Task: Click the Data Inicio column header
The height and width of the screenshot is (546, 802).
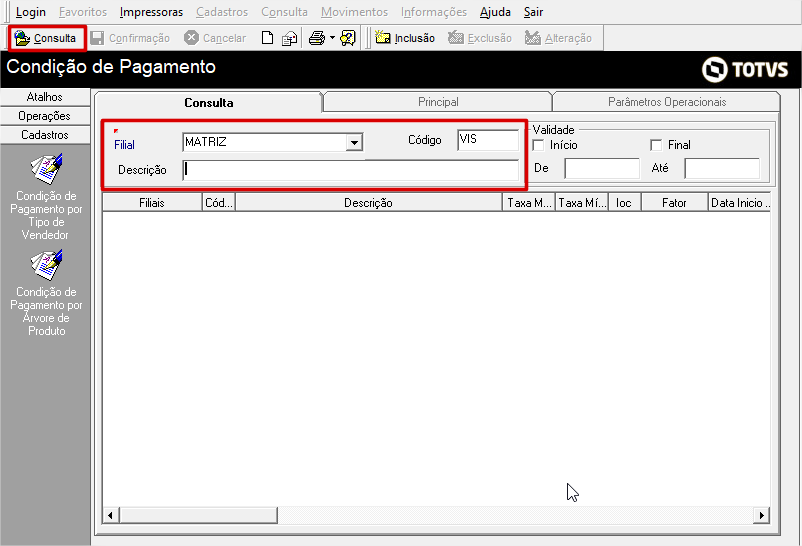Action: pos(740,203)
